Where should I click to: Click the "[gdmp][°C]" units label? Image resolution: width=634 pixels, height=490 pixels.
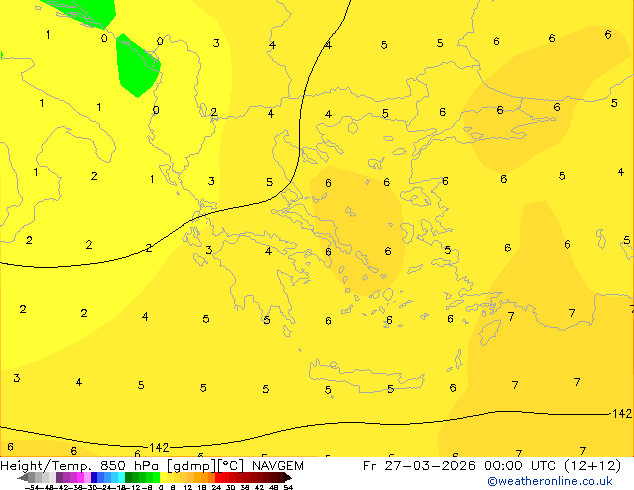pyautogui.click(x=206, y=466)
